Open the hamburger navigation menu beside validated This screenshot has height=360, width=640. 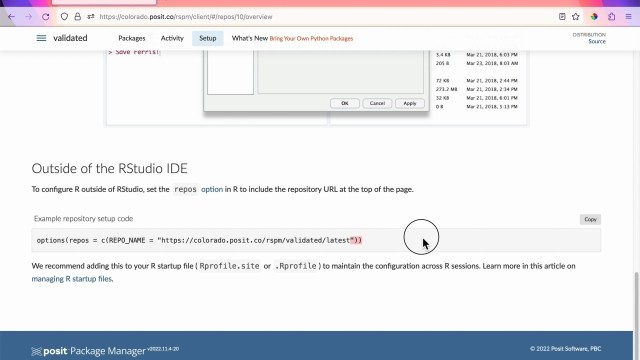(x=41, y=38)
